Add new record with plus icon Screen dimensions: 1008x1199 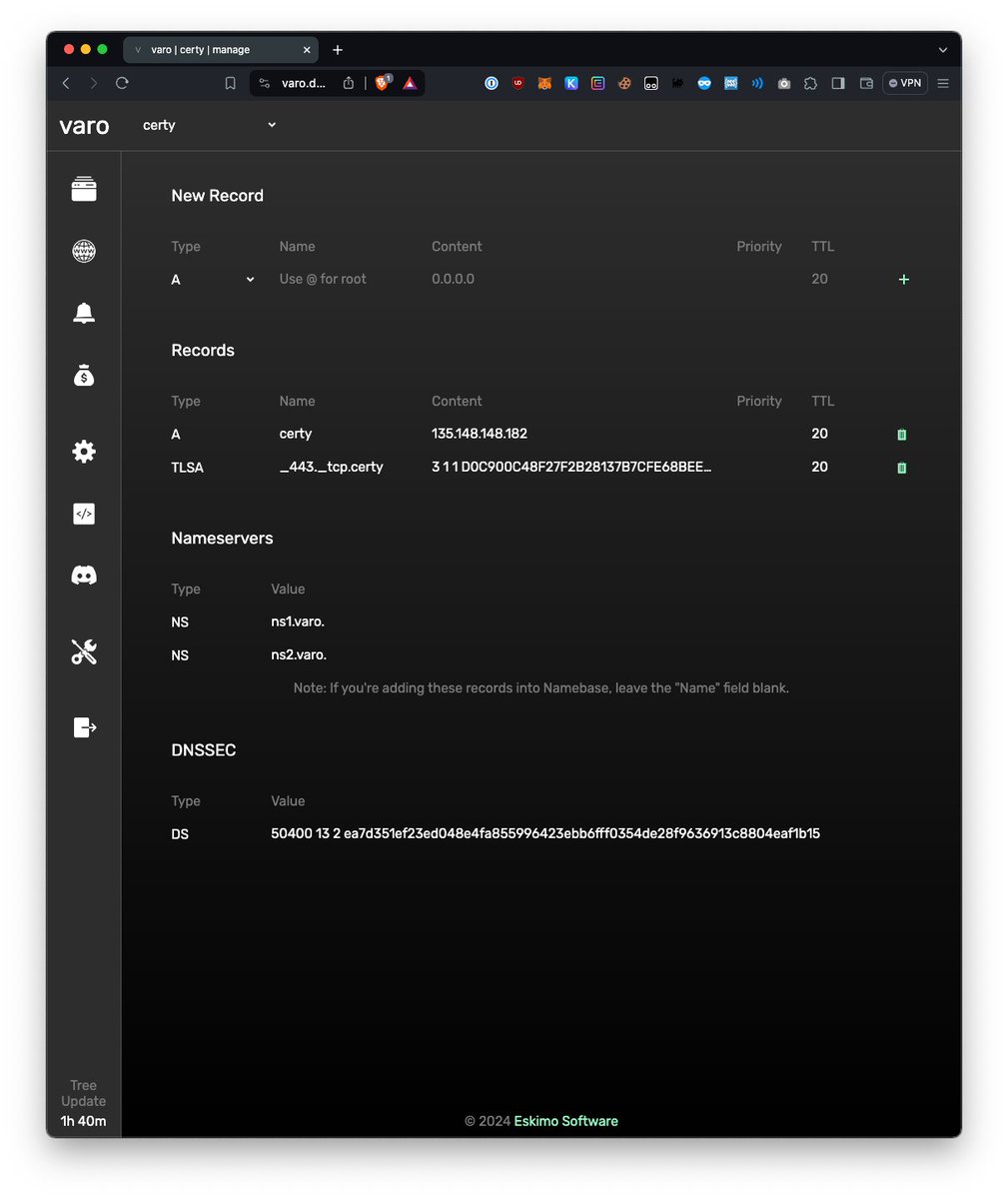click(904, 280)
